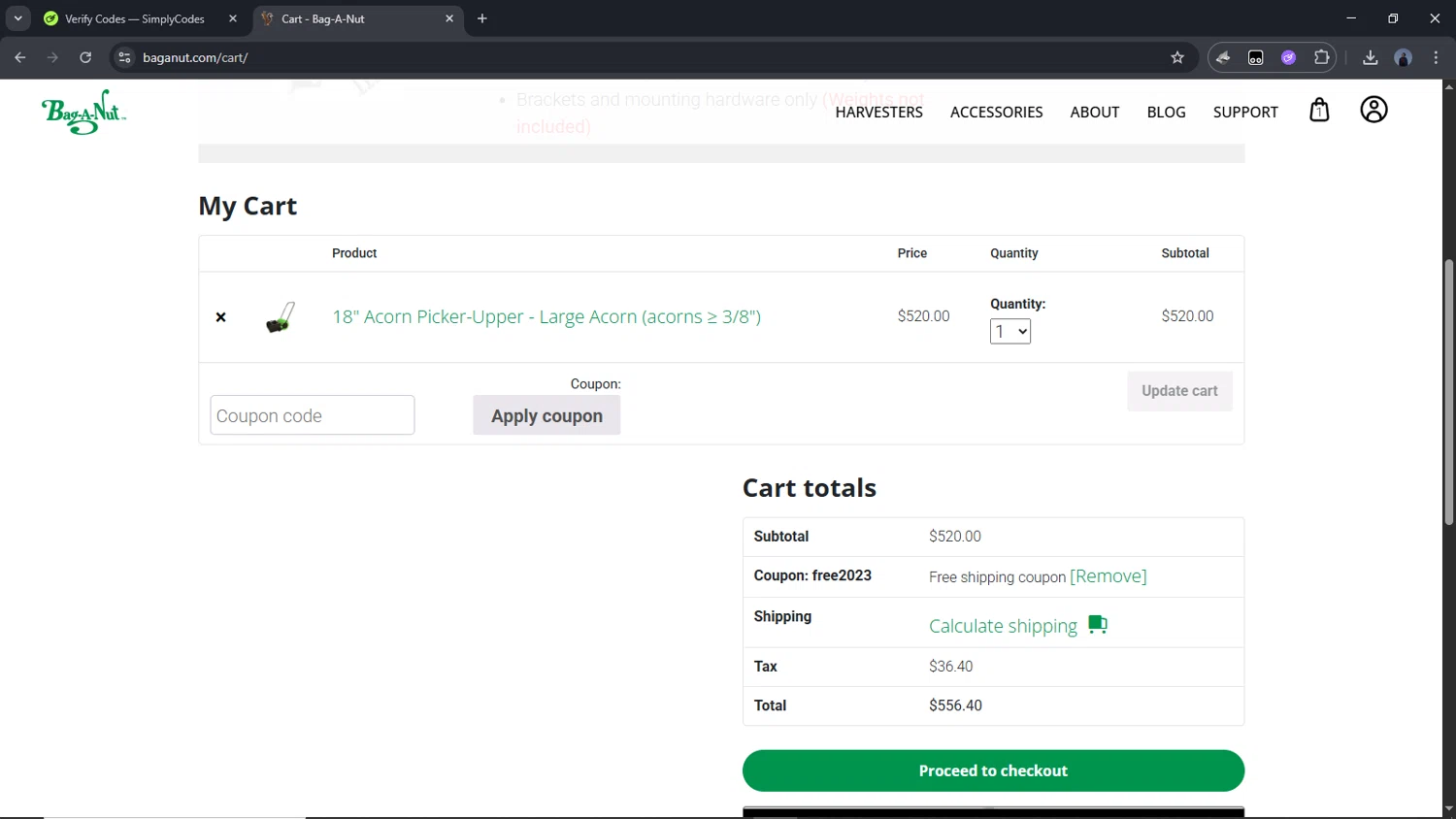Click the first extension icon in toolbar

[1223, 57]
